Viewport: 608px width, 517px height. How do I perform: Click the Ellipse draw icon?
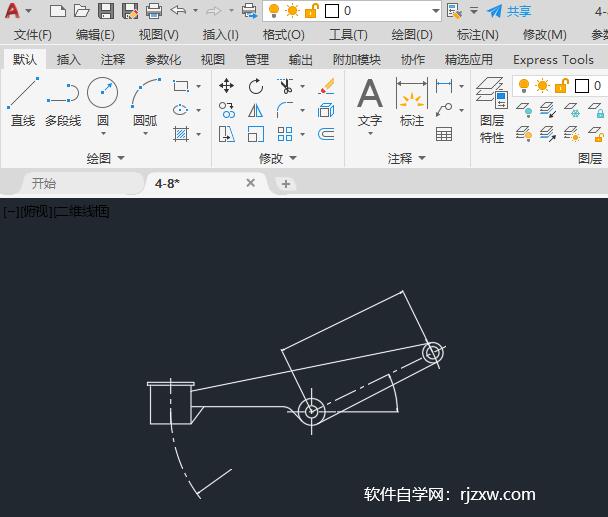[181, 110]
